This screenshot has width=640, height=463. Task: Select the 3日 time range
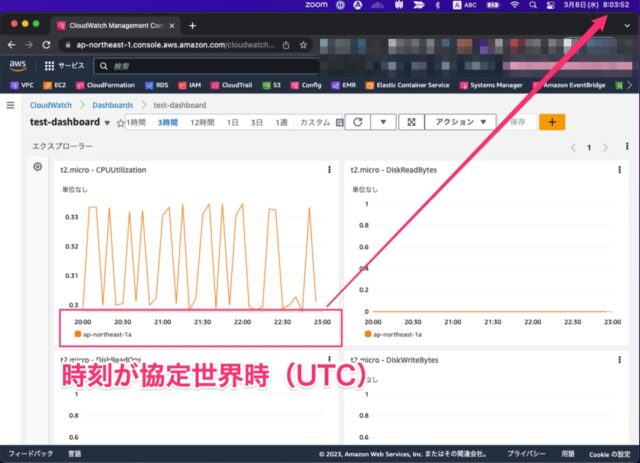[257, 122]
